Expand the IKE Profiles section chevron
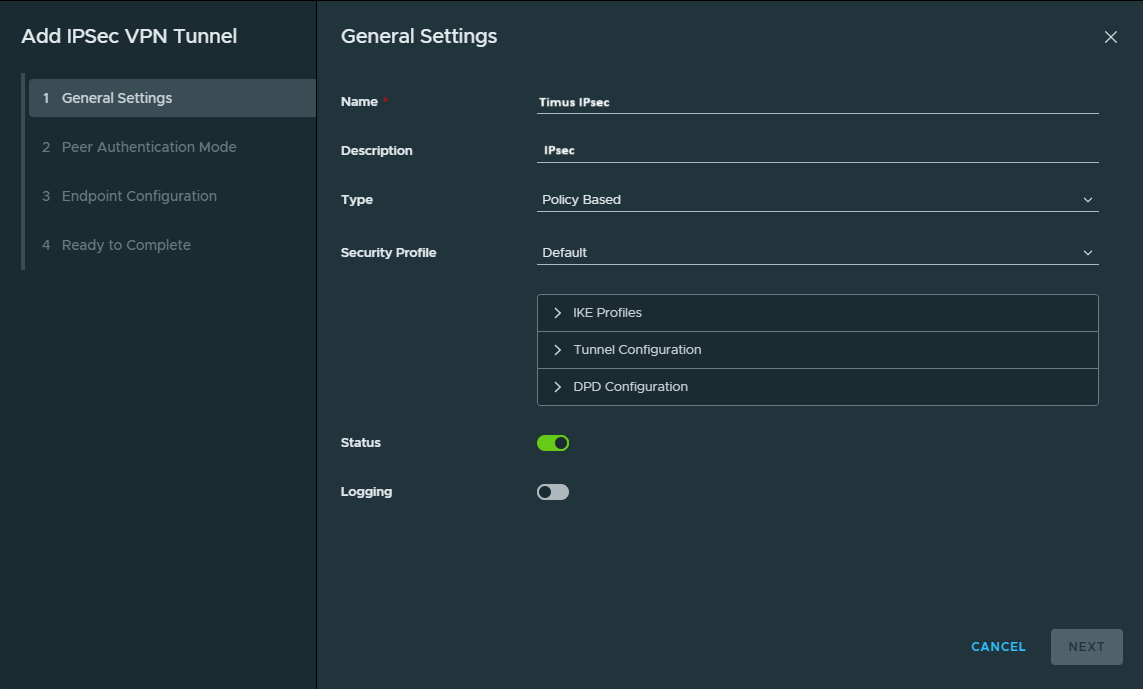The image size is (1143, 689). pyautogui.click(x=558, y=313)
